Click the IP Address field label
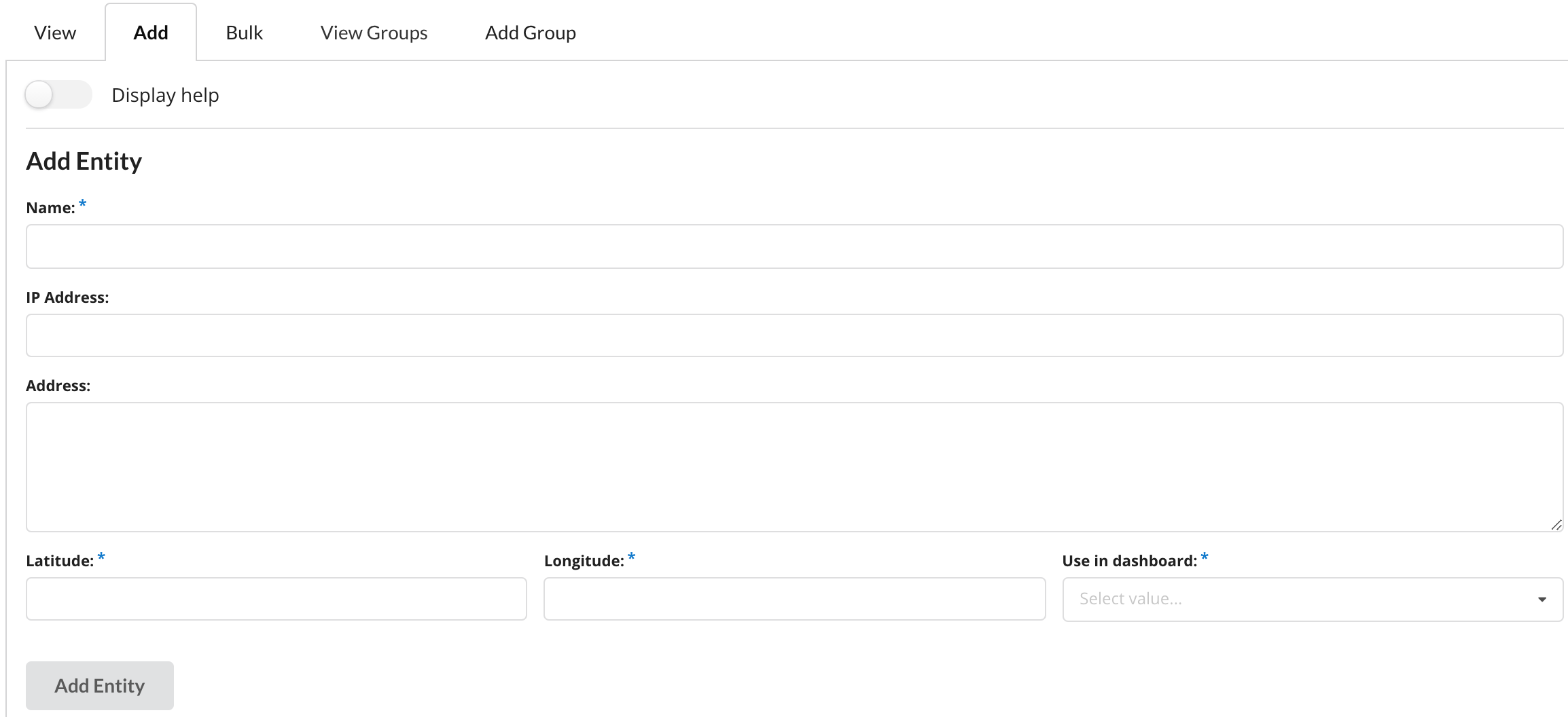The height and width of the screenshot is (717, 1568). 67,297
